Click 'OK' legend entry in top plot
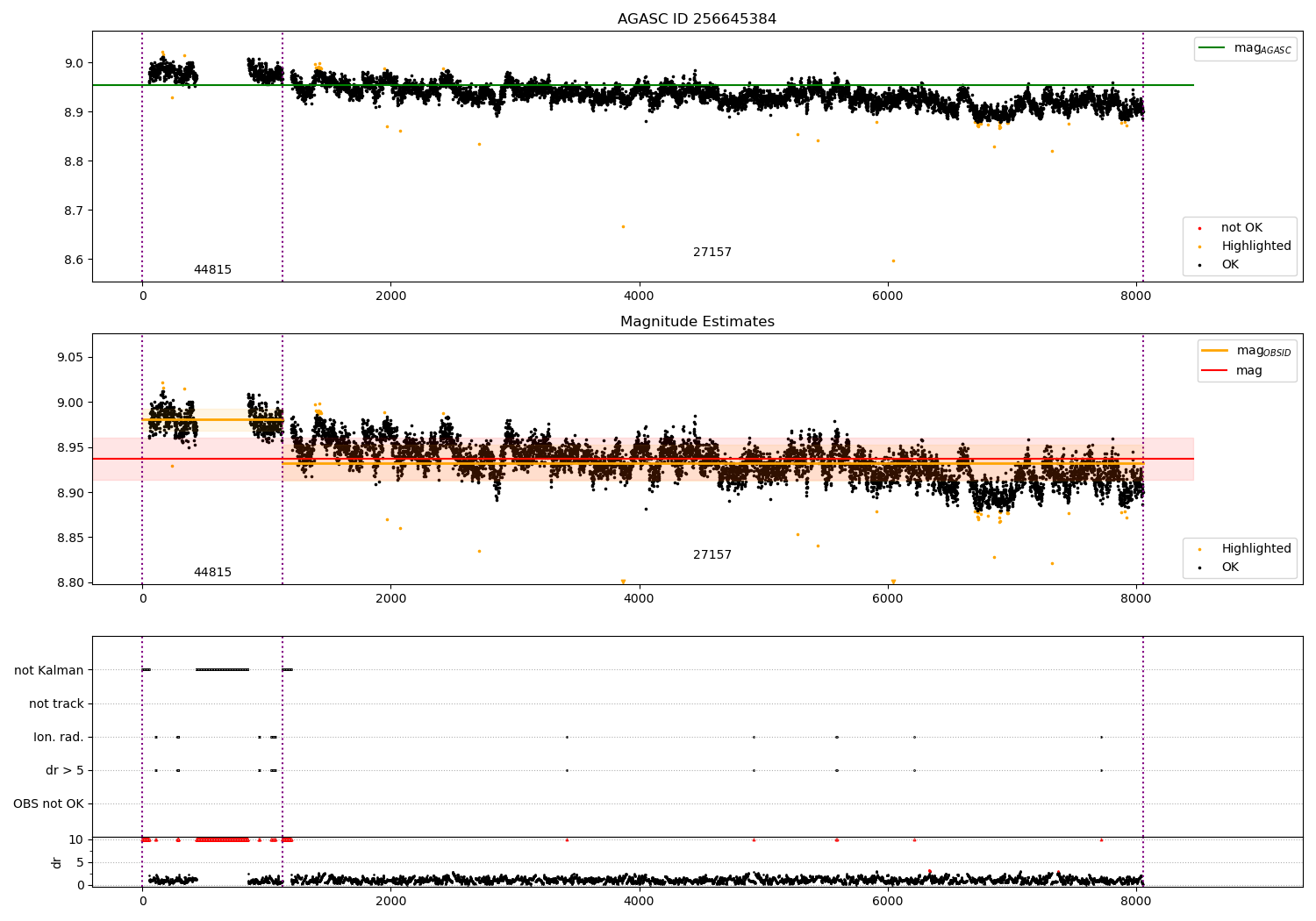1316x921 pixels. click(x=1219, y=265)
